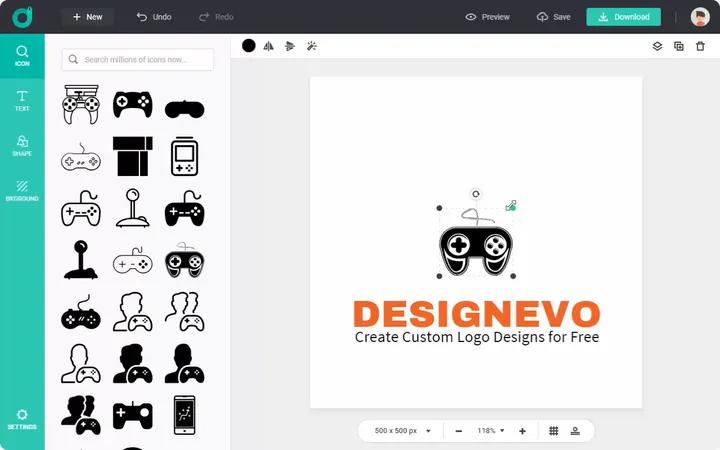
Task: Choose the thin-line small controller with cord icon
Action: tap(133, 261)
